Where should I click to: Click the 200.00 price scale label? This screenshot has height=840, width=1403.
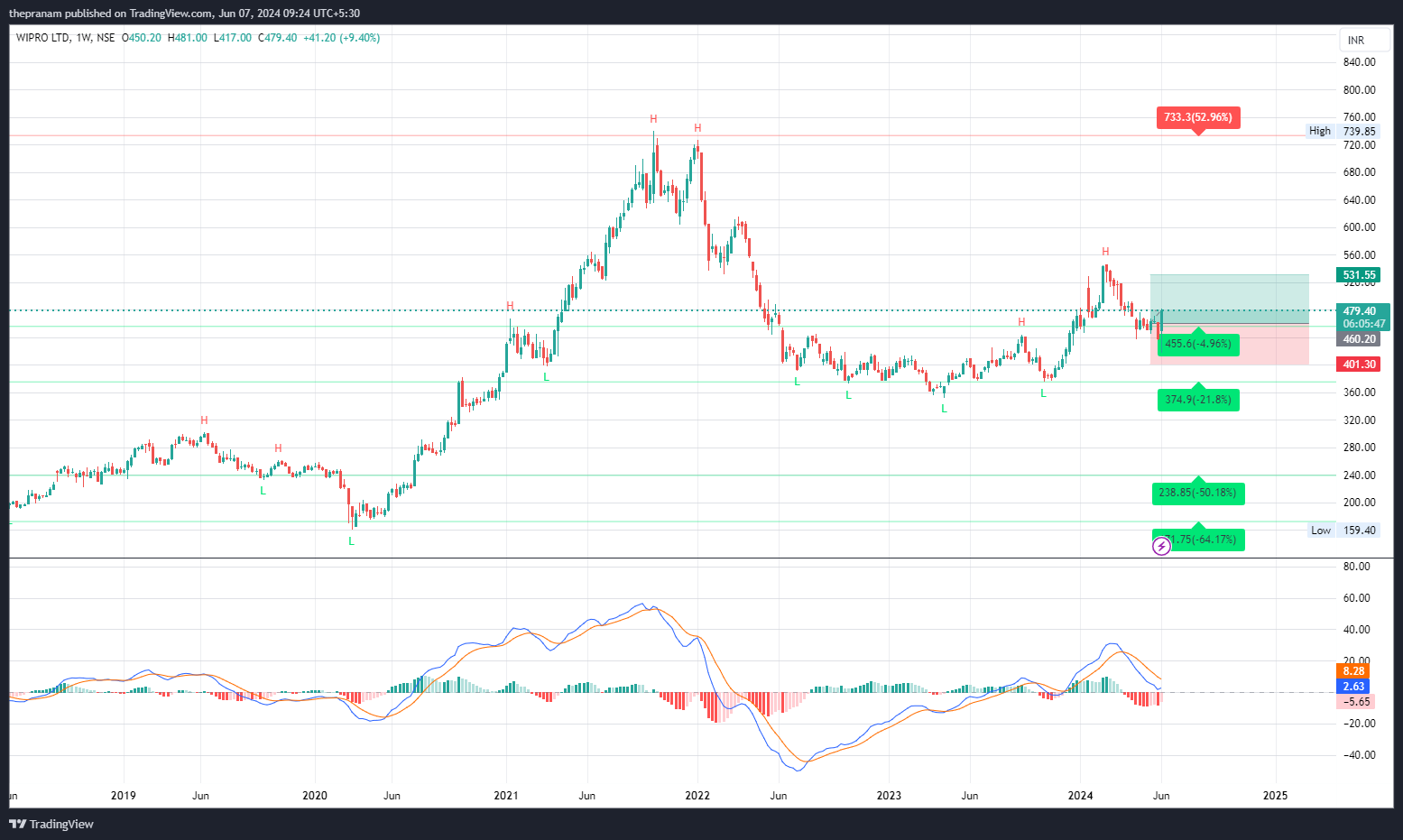pos(1359,503)
